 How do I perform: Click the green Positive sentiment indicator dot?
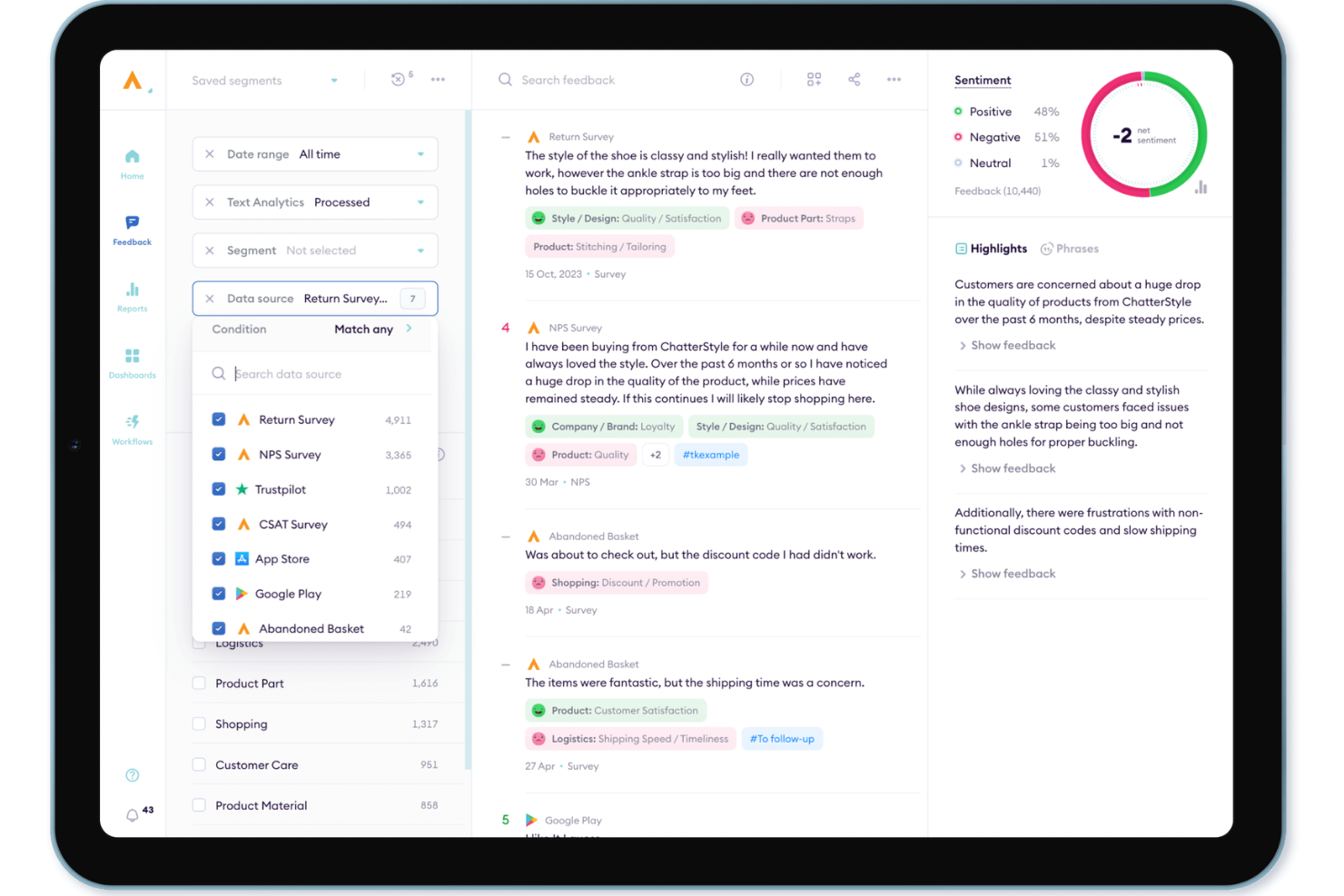[957, 111]
